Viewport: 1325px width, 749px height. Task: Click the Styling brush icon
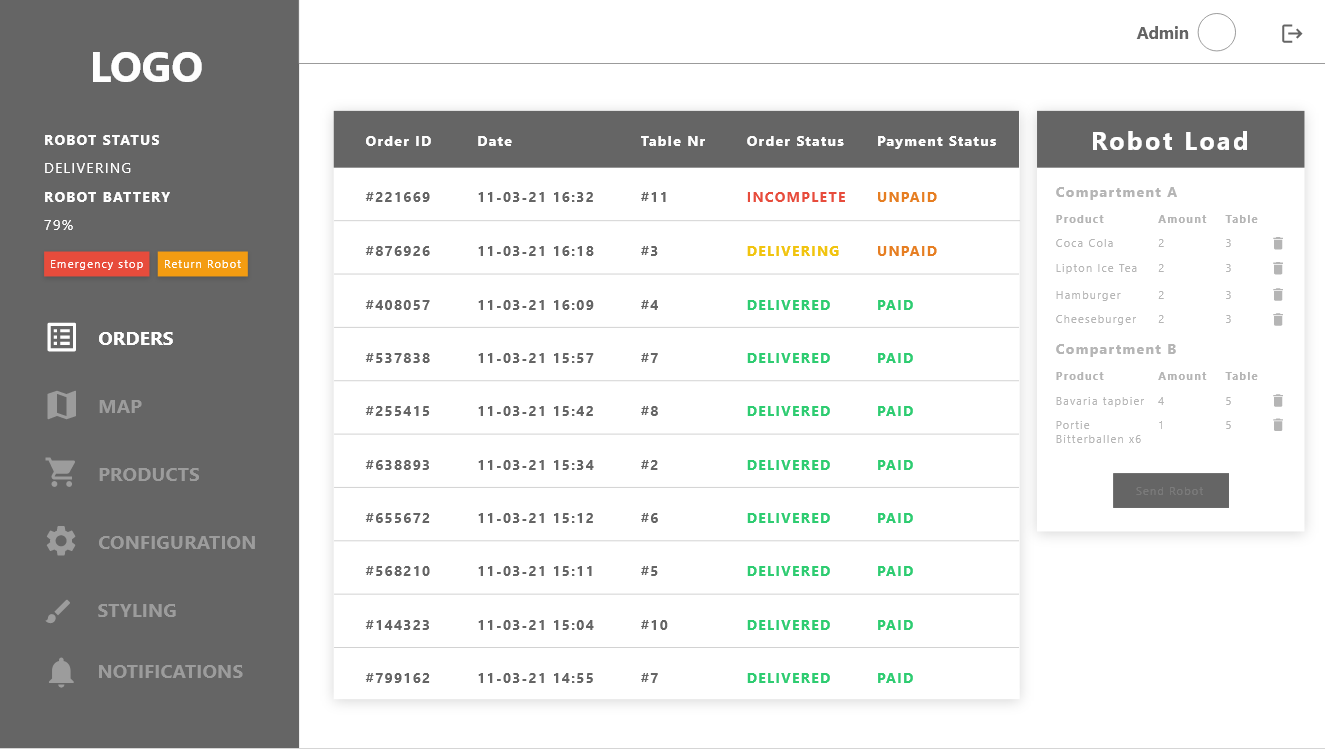click(59, 611)
